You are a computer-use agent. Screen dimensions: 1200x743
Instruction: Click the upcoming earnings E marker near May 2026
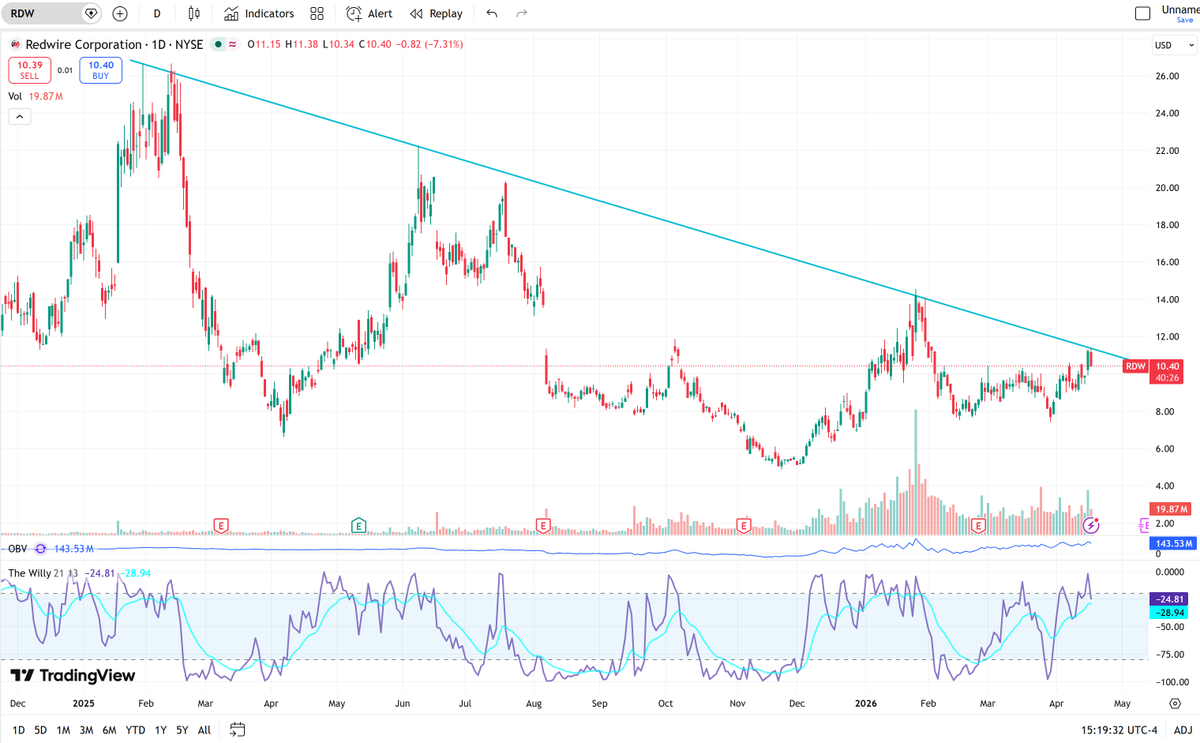click(x=1144, y=525)
